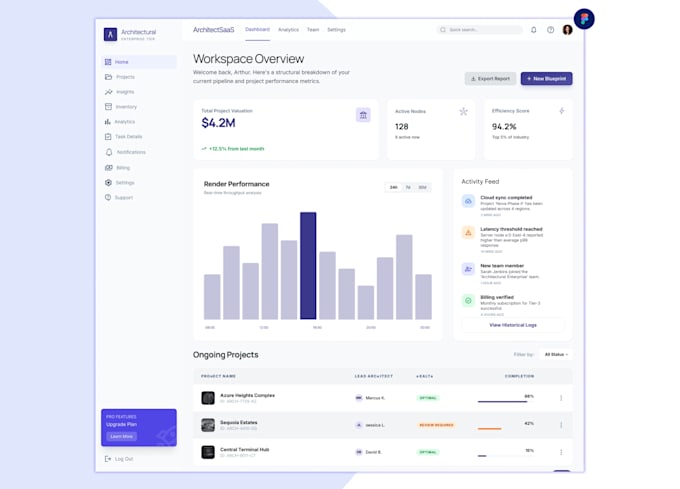Image resolution: width=680 pixels, height=489 pixels.
Task: Open Projects in the sidebar
Action: click(139, 77)
